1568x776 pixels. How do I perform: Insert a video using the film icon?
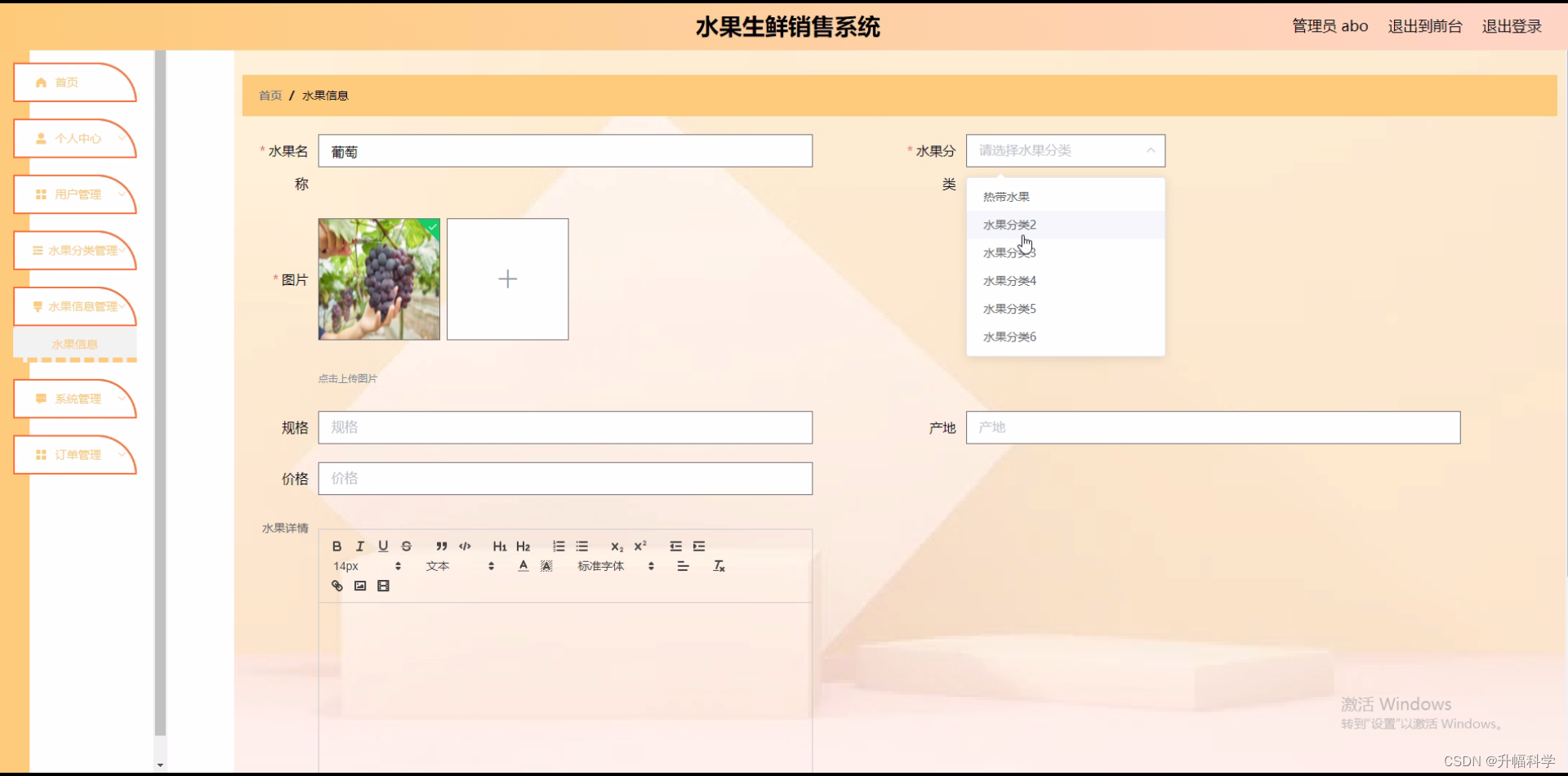coord(383,585)
